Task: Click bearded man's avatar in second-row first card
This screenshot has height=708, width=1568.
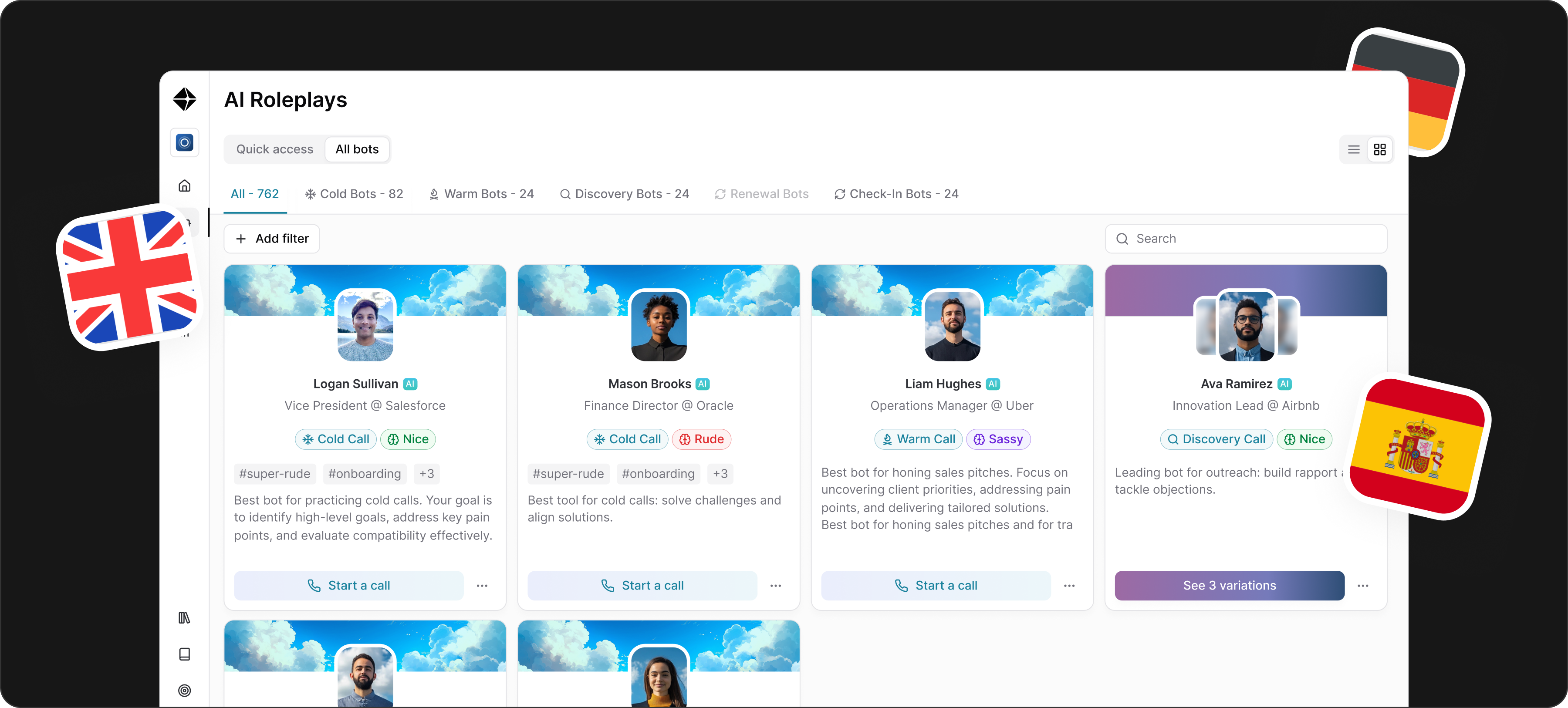Action: tap(365, 676)
